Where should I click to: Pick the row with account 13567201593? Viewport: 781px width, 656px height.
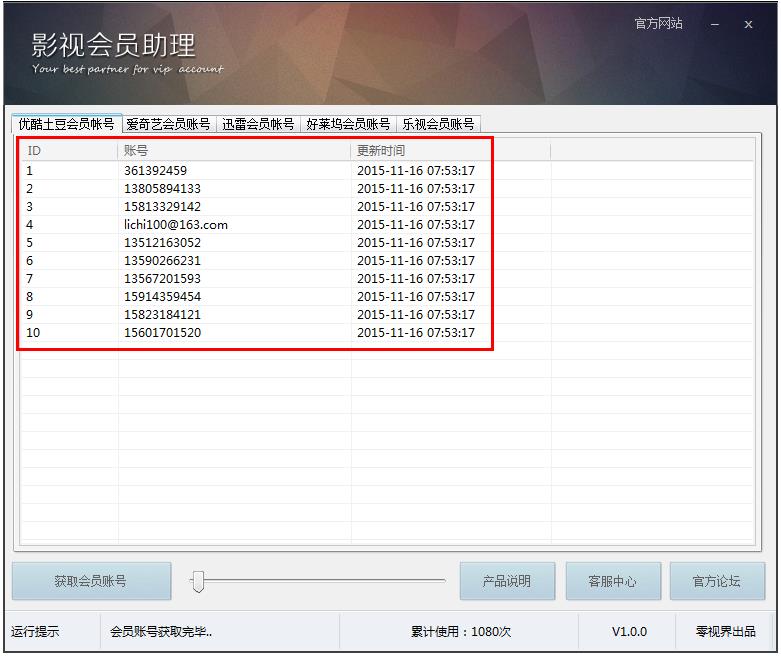pos(162,279)
